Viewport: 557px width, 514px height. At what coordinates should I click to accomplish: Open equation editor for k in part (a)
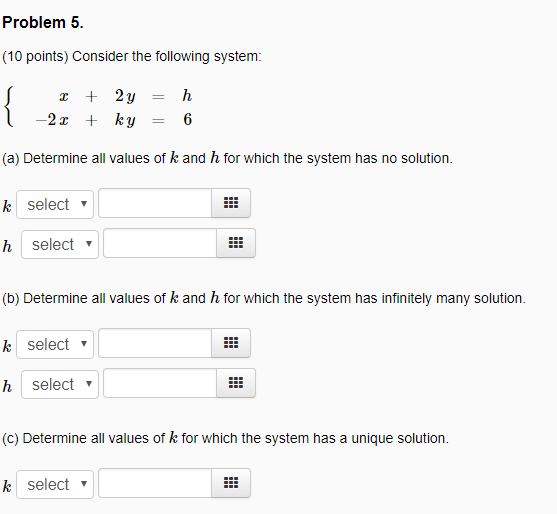click(x=231, y=203)
